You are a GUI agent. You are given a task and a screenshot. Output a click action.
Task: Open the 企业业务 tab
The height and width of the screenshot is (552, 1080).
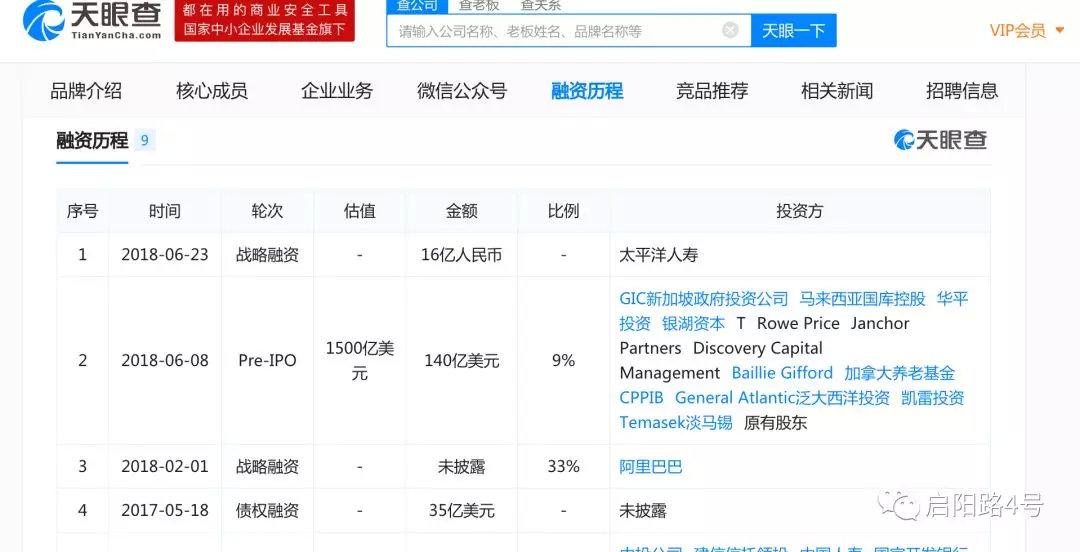[337, 90]
